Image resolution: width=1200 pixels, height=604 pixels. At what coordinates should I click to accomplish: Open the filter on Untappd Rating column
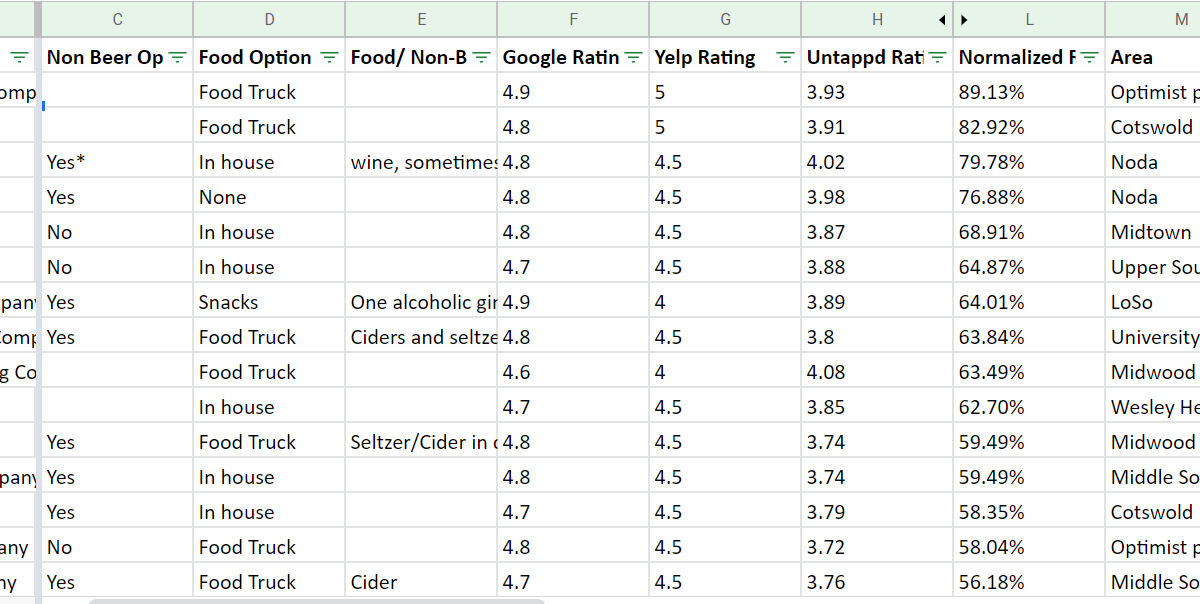pyautogui.click(x=936, y=57)
